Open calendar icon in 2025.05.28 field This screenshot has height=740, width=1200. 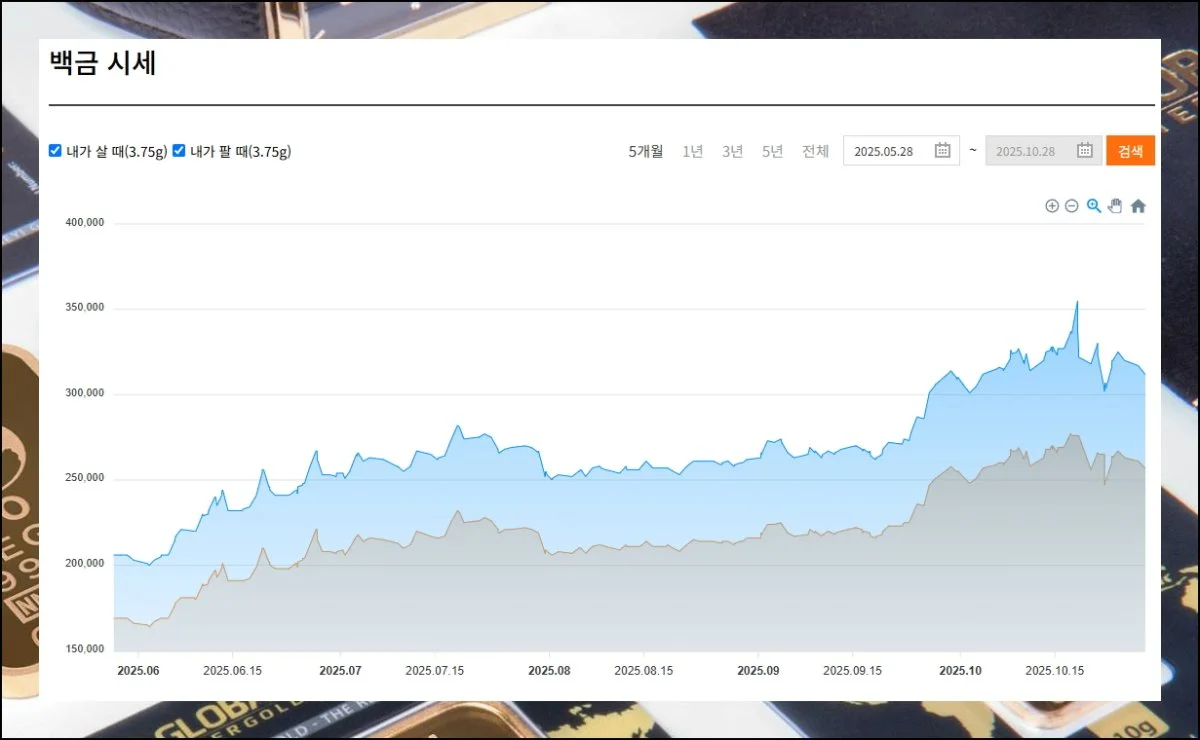[942, 151]
